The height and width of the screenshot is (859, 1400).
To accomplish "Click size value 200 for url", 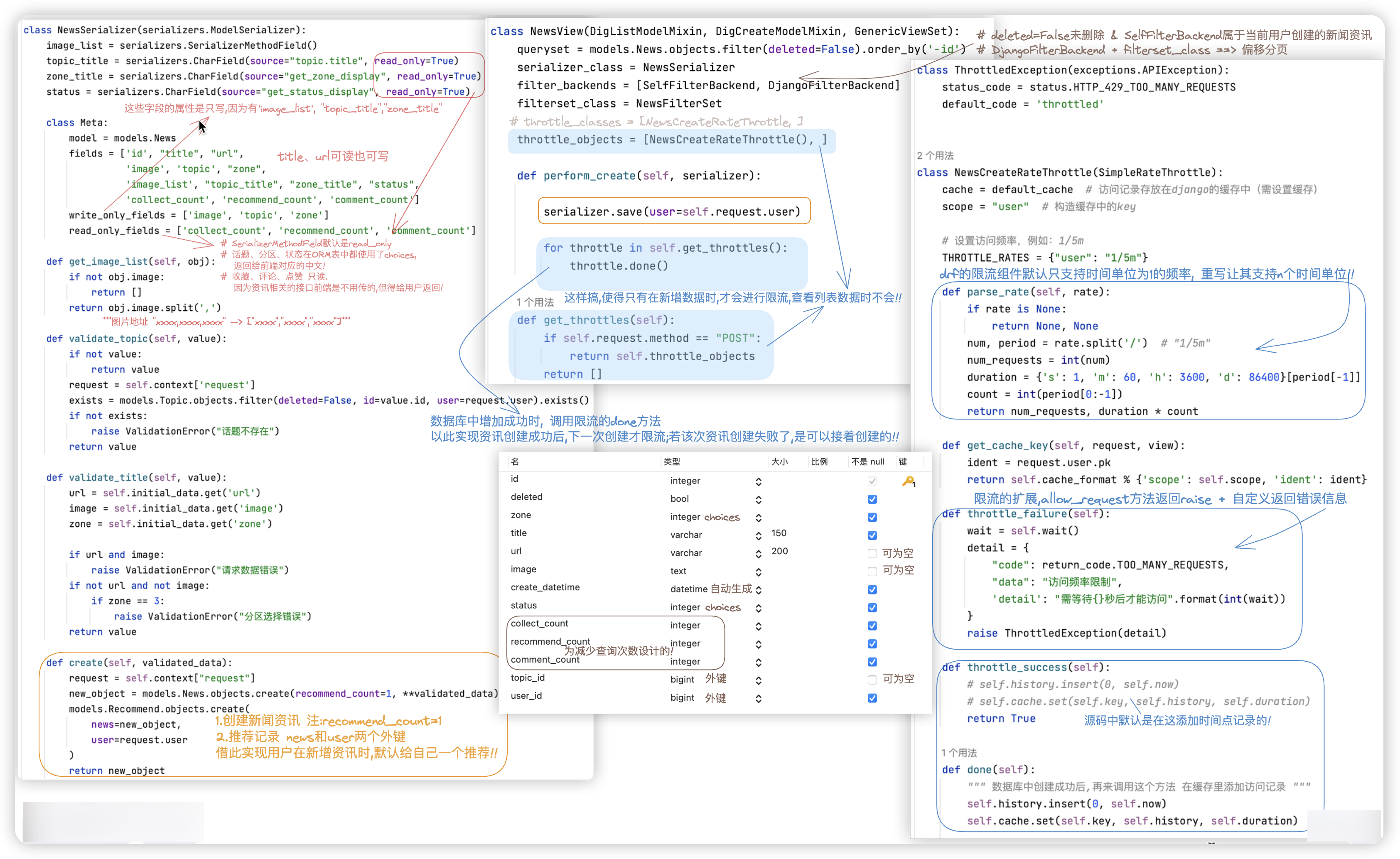I will coord(779,551).
